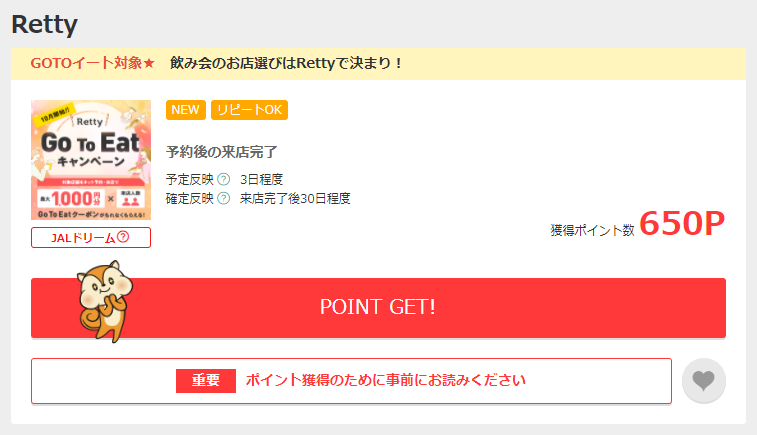
Task: Click the squirrel mascot character
Action: point(105,302)
